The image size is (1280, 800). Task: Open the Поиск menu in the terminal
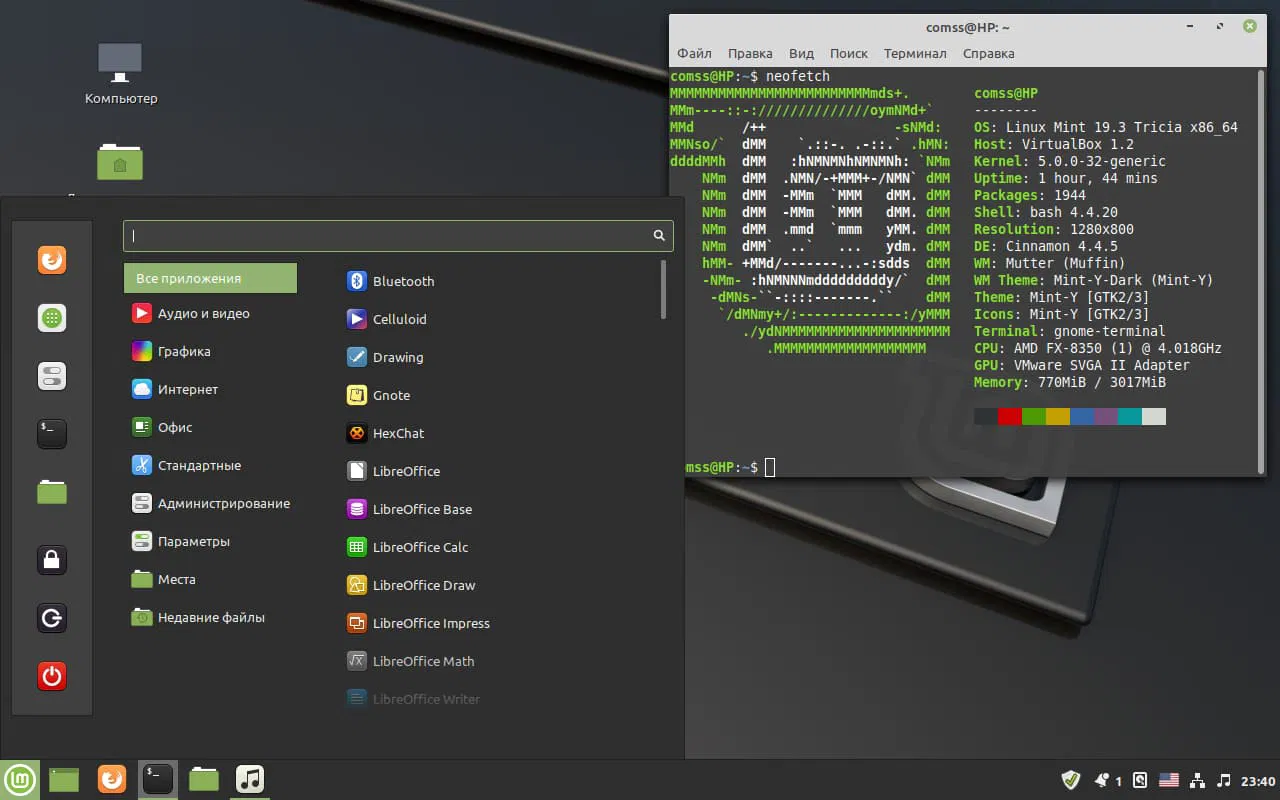pos(849,53)
